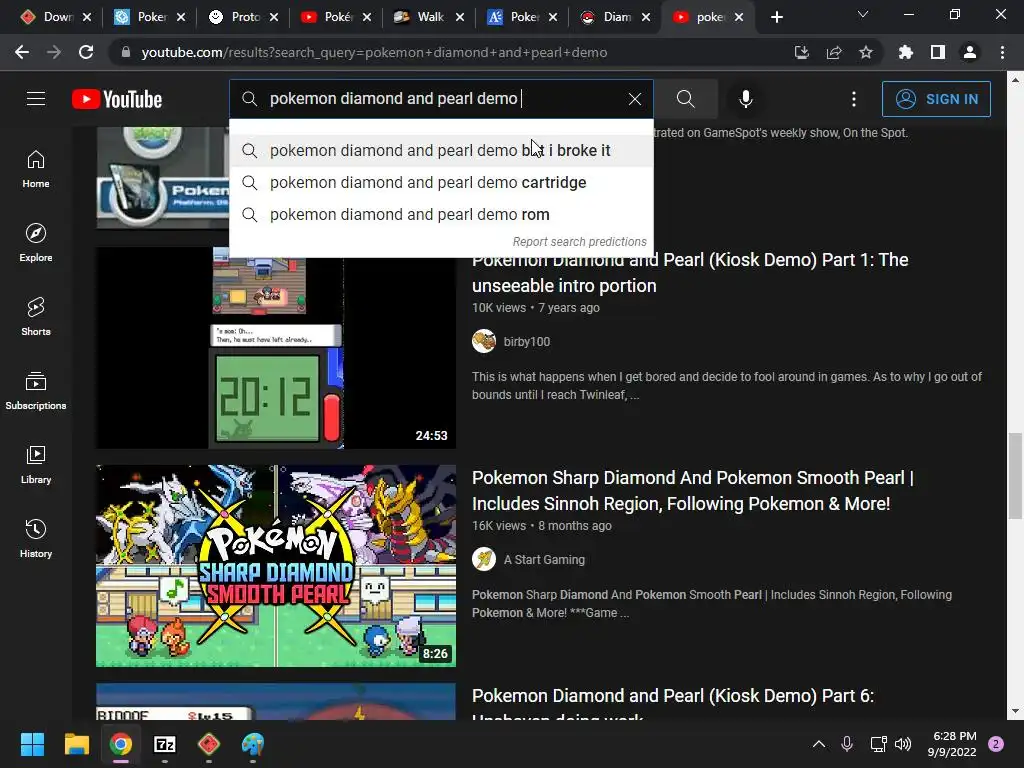Open a new browser tab
The width and height of the screenshot is (1024, 768).
tap(776, 17)
